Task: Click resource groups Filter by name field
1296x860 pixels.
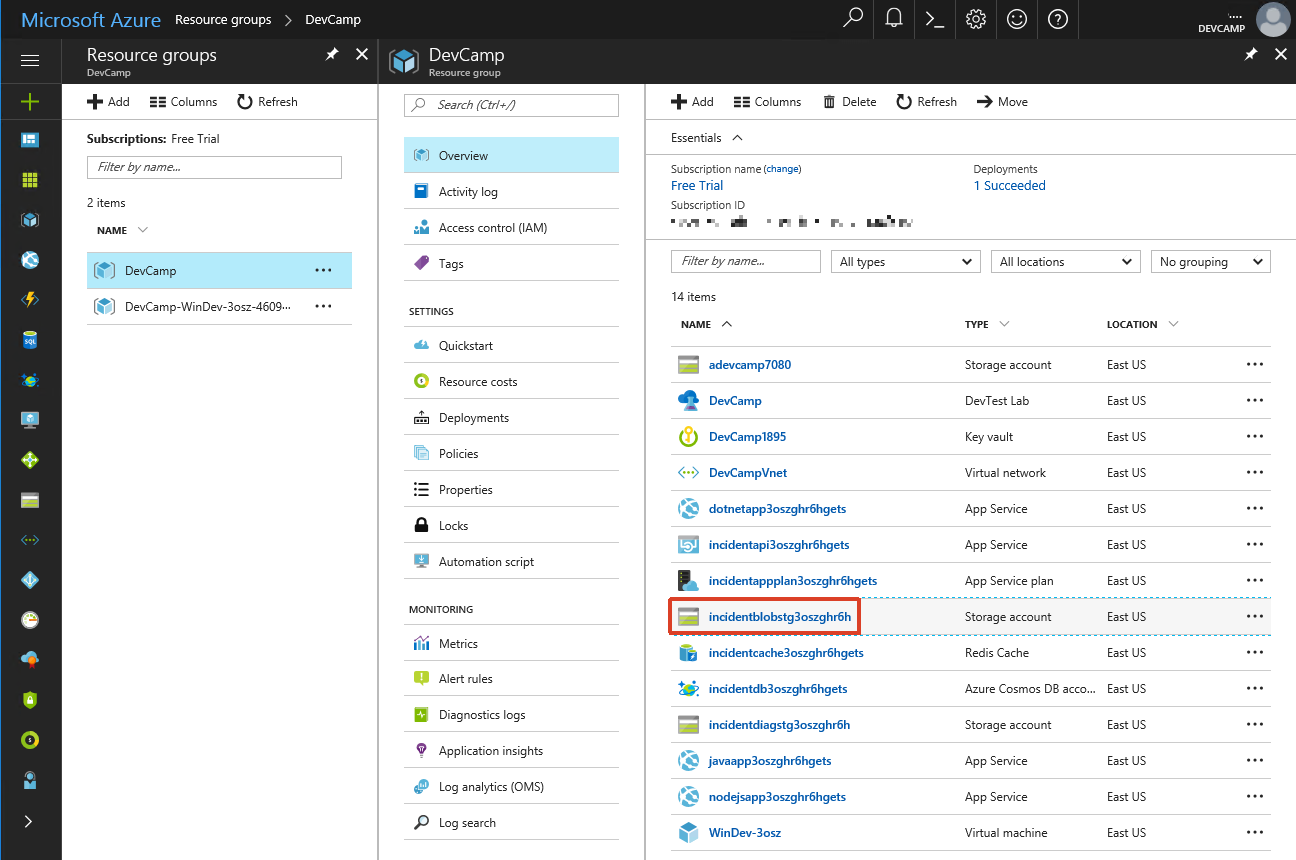Action: [x=214, y=167]
